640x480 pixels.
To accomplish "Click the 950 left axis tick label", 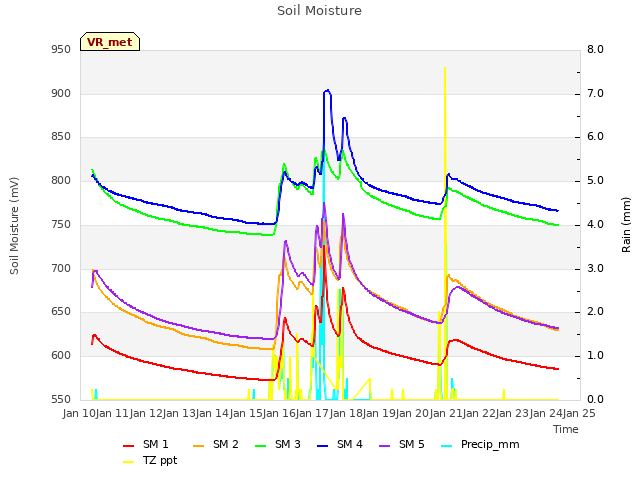I will point(61,50).
